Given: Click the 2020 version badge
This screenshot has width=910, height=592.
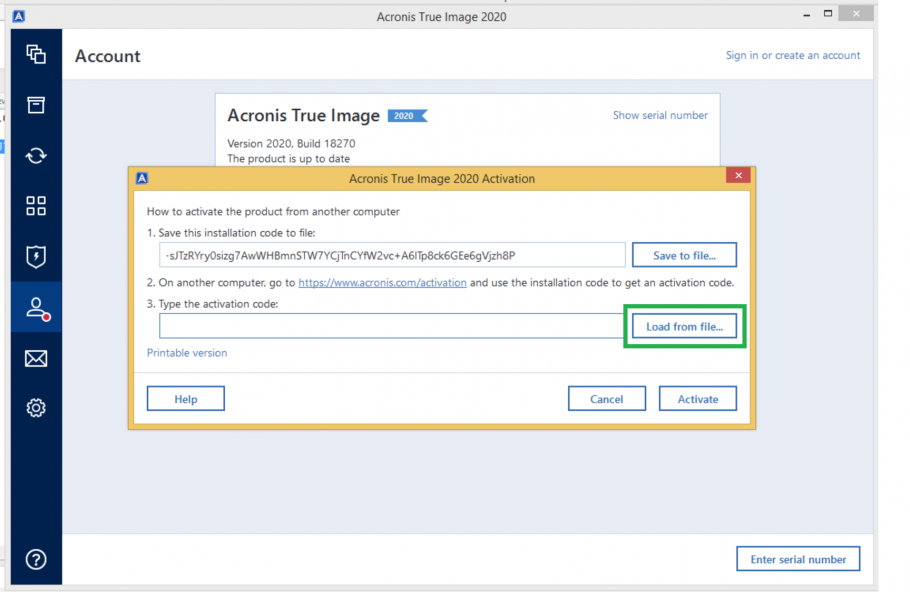Looking at the screenshot, I should [407, 116].
